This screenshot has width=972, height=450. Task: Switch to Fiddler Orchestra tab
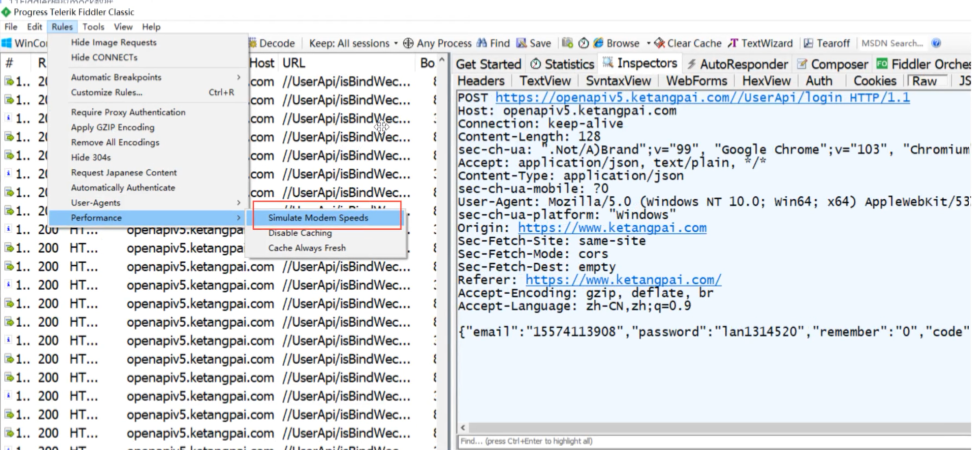point(923,64)
